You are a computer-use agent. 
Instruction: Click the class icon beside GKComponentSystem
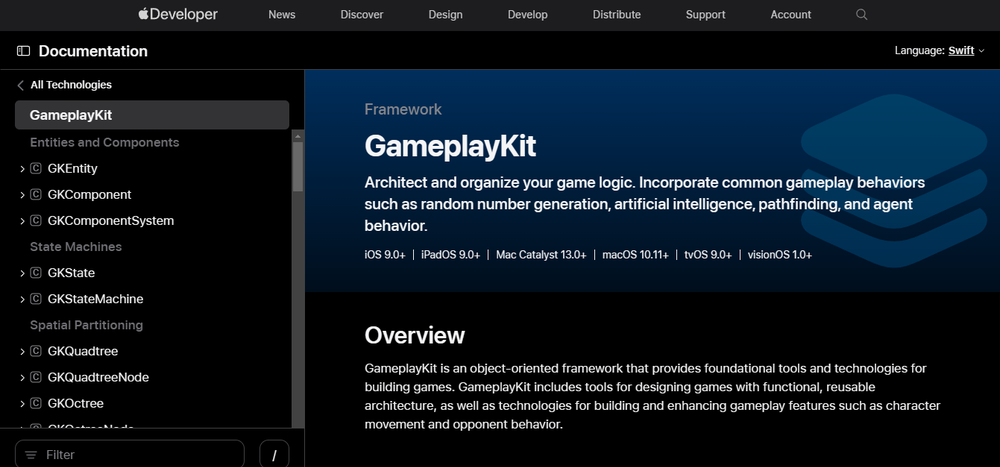pyautogui.click(x=36, y=221)
